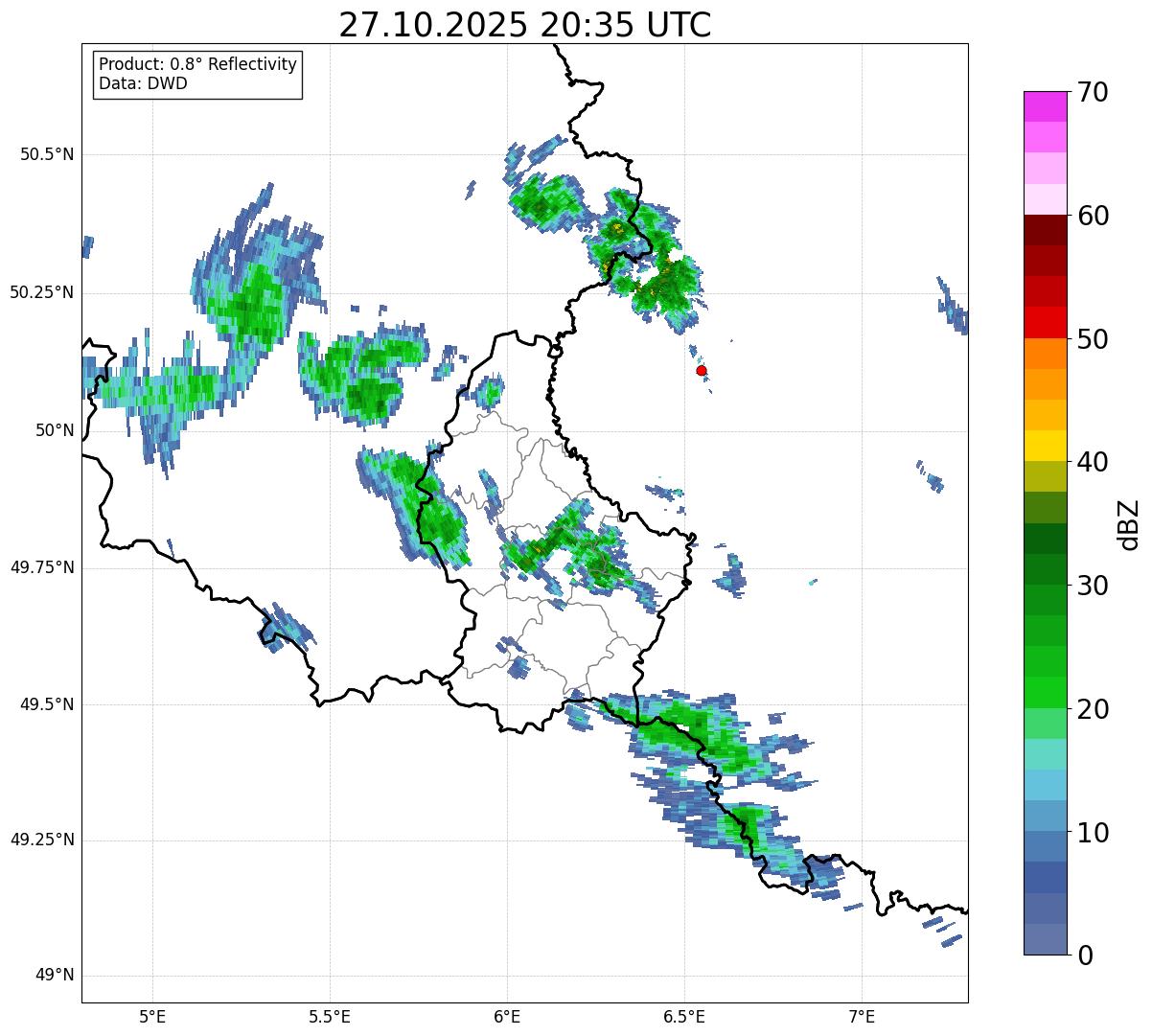Click the 7°E longitude label

tap(862, 1016)
